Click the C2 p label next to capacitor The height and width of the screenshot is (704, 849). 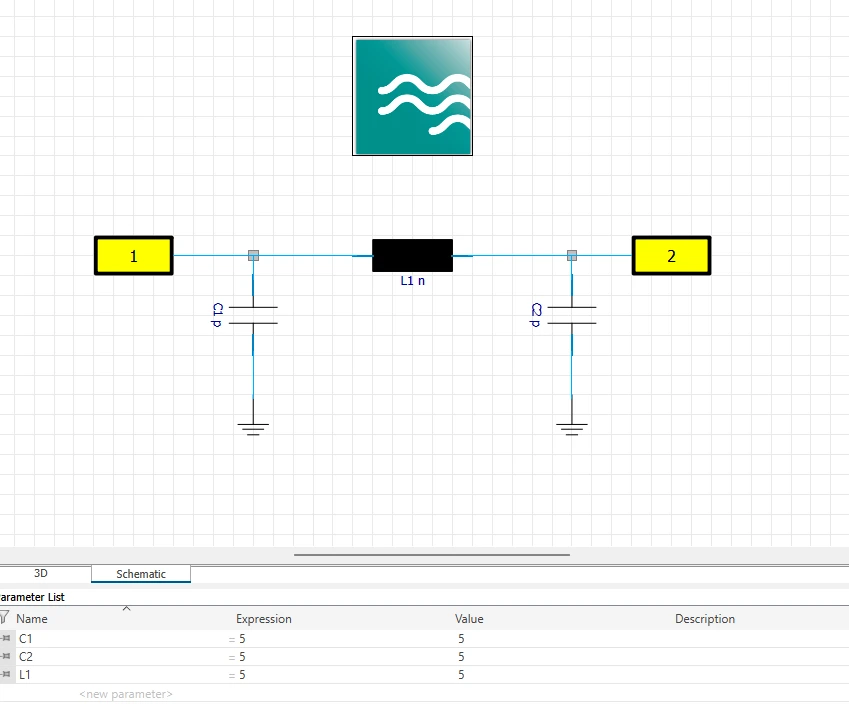[536, 315]
